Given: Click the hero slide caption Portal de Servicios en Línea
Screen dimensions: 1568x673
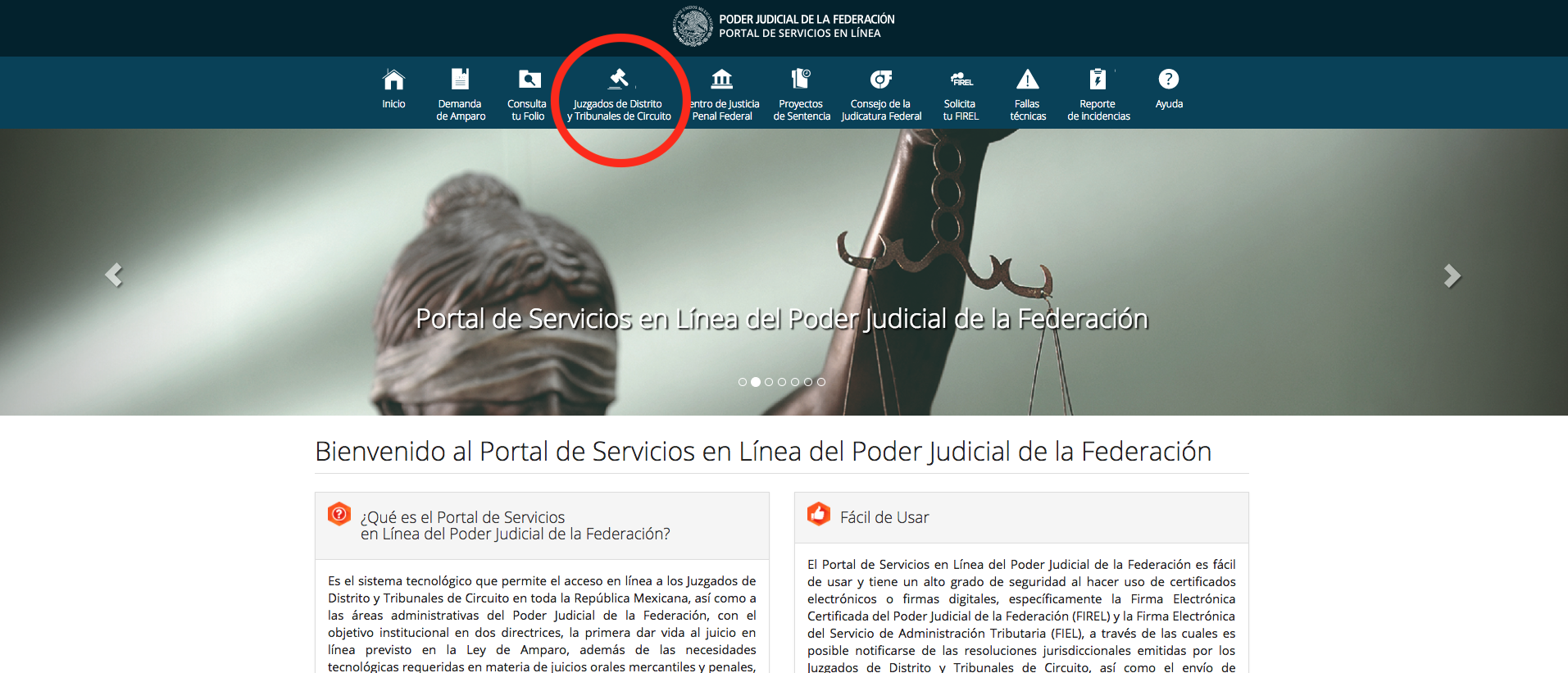Looking at the screenshot, I should click(782, 319).
